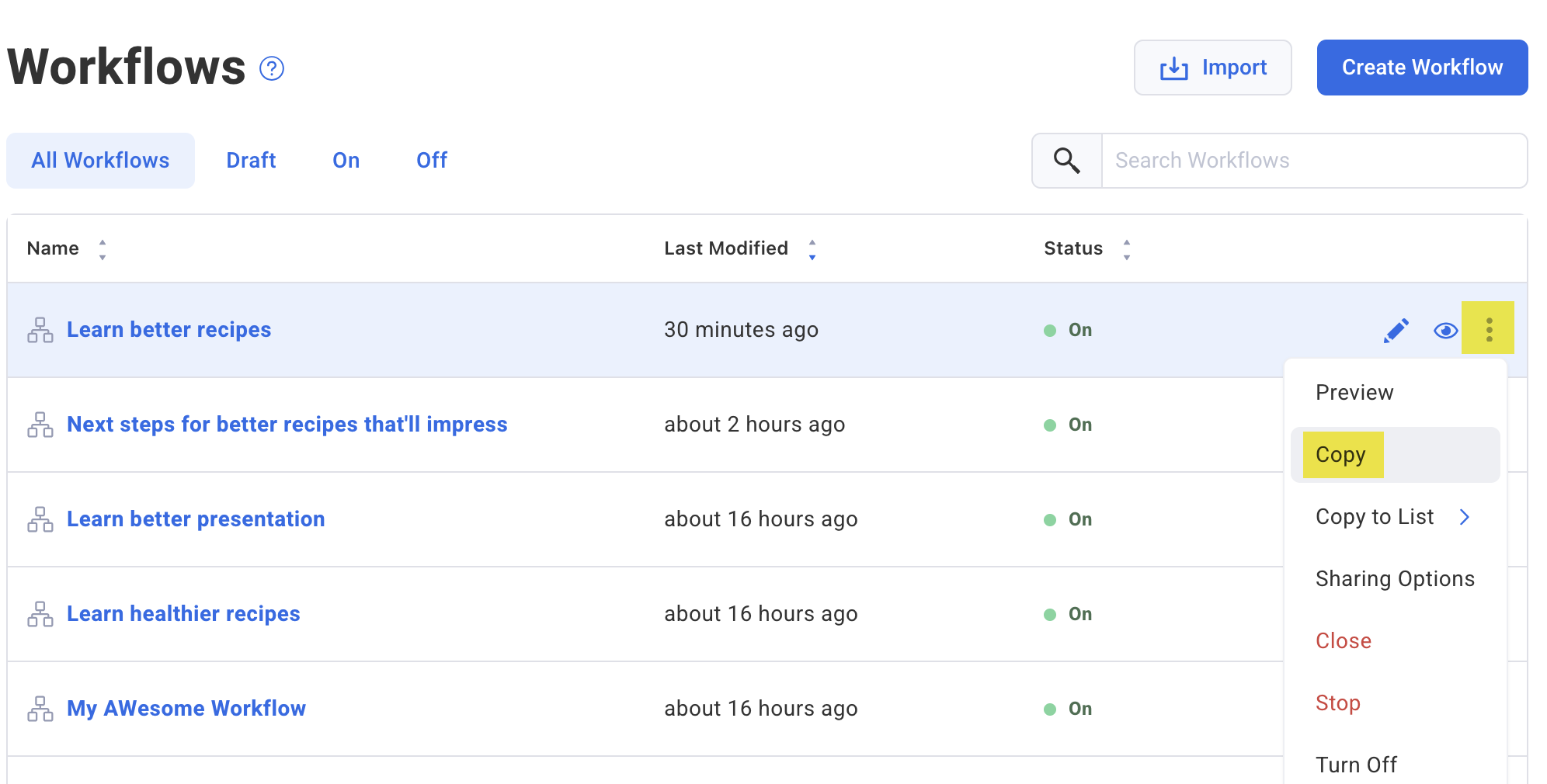Open the three-dot options menu on Learn better recipes
Screen dimensions: 1547x784
[1489, 329]
